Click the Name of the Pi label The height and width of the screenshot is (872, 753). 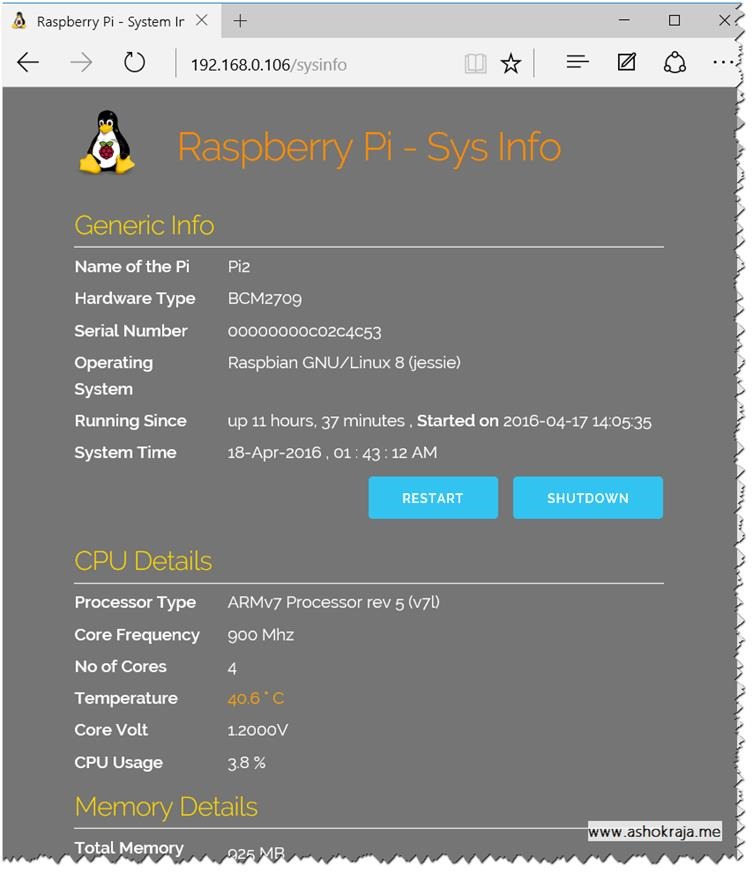(x=132, y=266)
